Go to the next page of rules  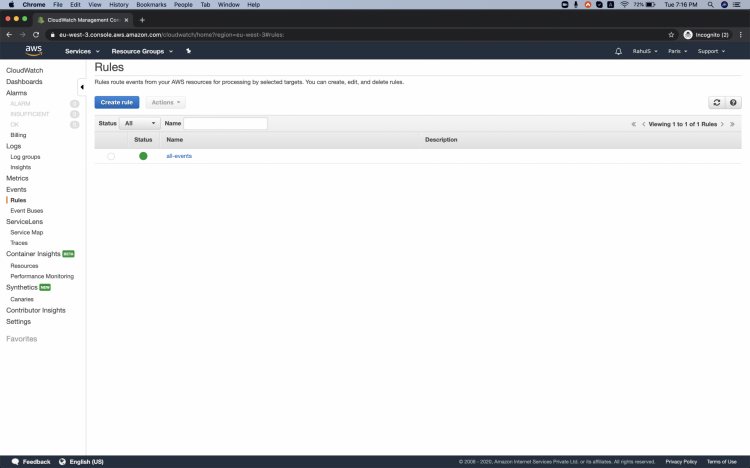(x=722, y=124)
